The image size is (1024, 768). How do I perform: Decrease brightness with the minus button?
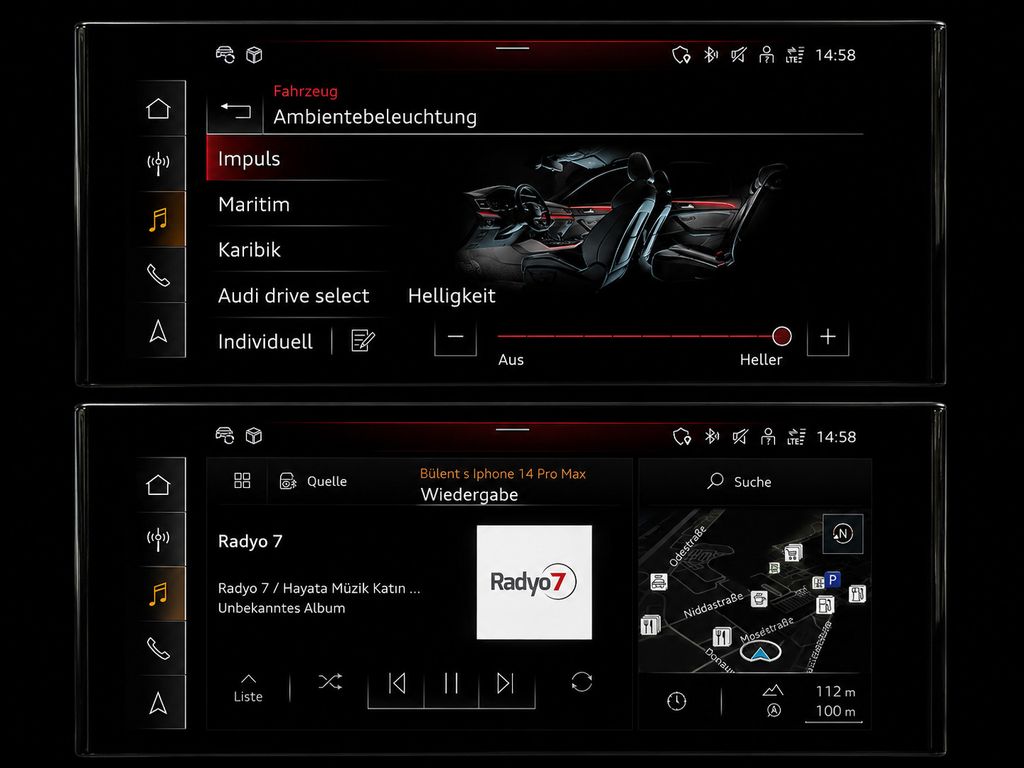(x=455, y=337)
